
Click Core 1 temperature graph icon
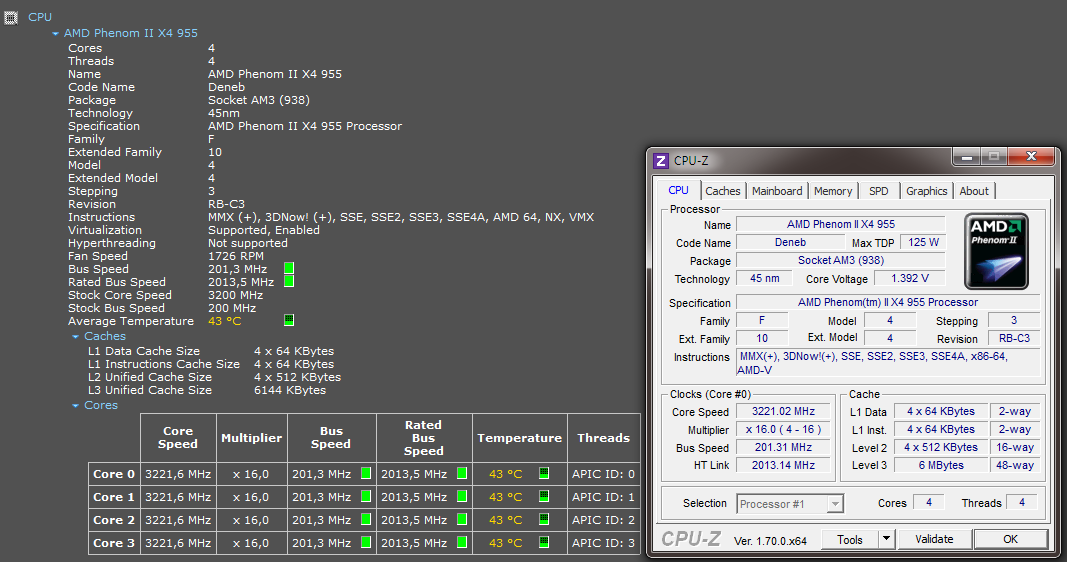click(544, 496)
